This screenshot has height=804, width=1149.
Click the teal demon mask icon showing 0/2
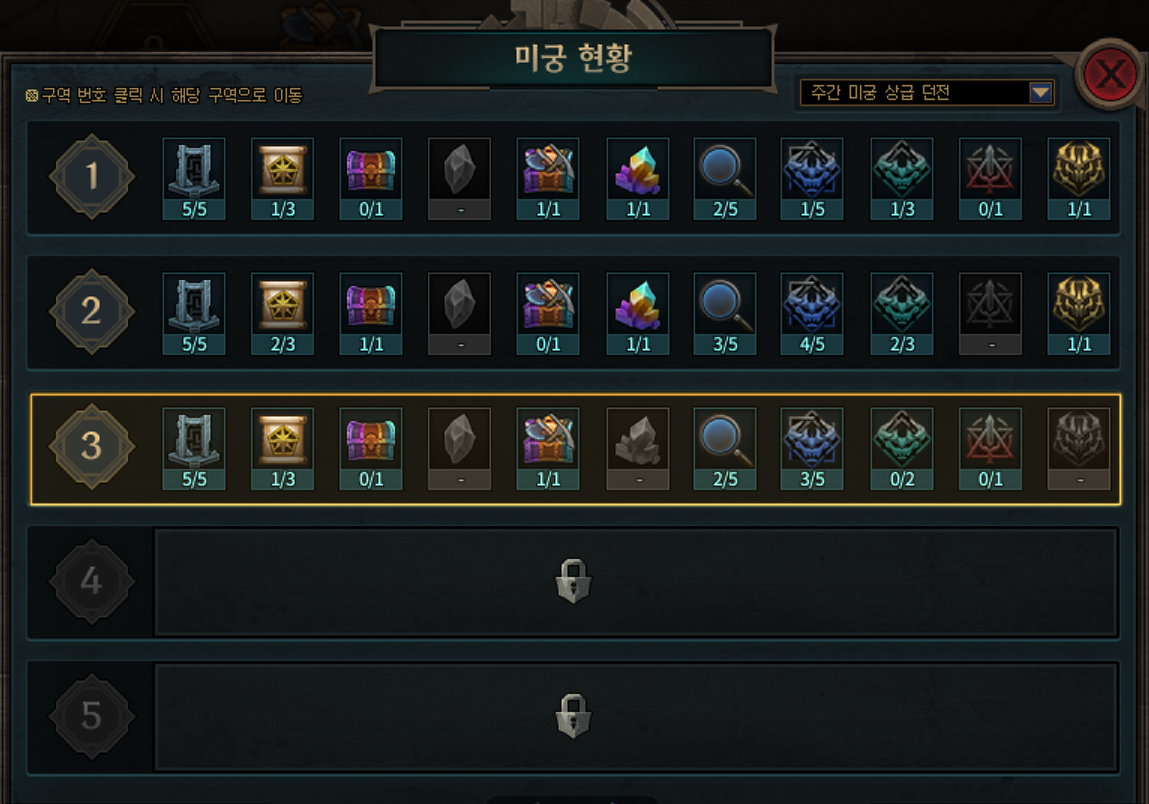pyautogui.click(x=902, y=449)
